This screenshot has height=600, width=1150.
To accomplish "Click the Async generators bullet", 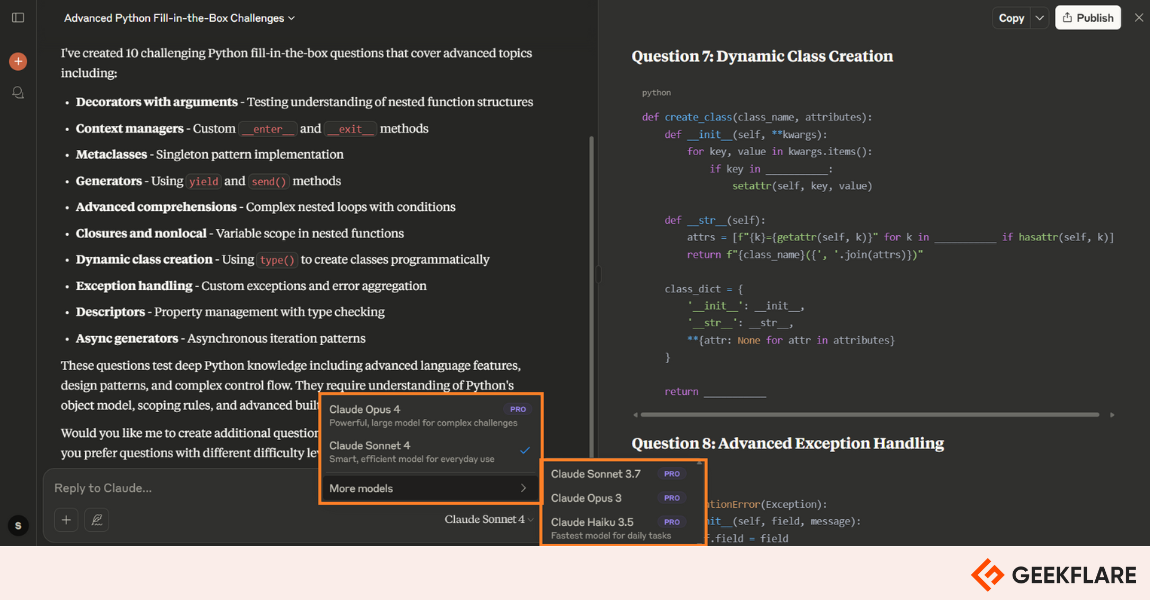I will 221,338.
